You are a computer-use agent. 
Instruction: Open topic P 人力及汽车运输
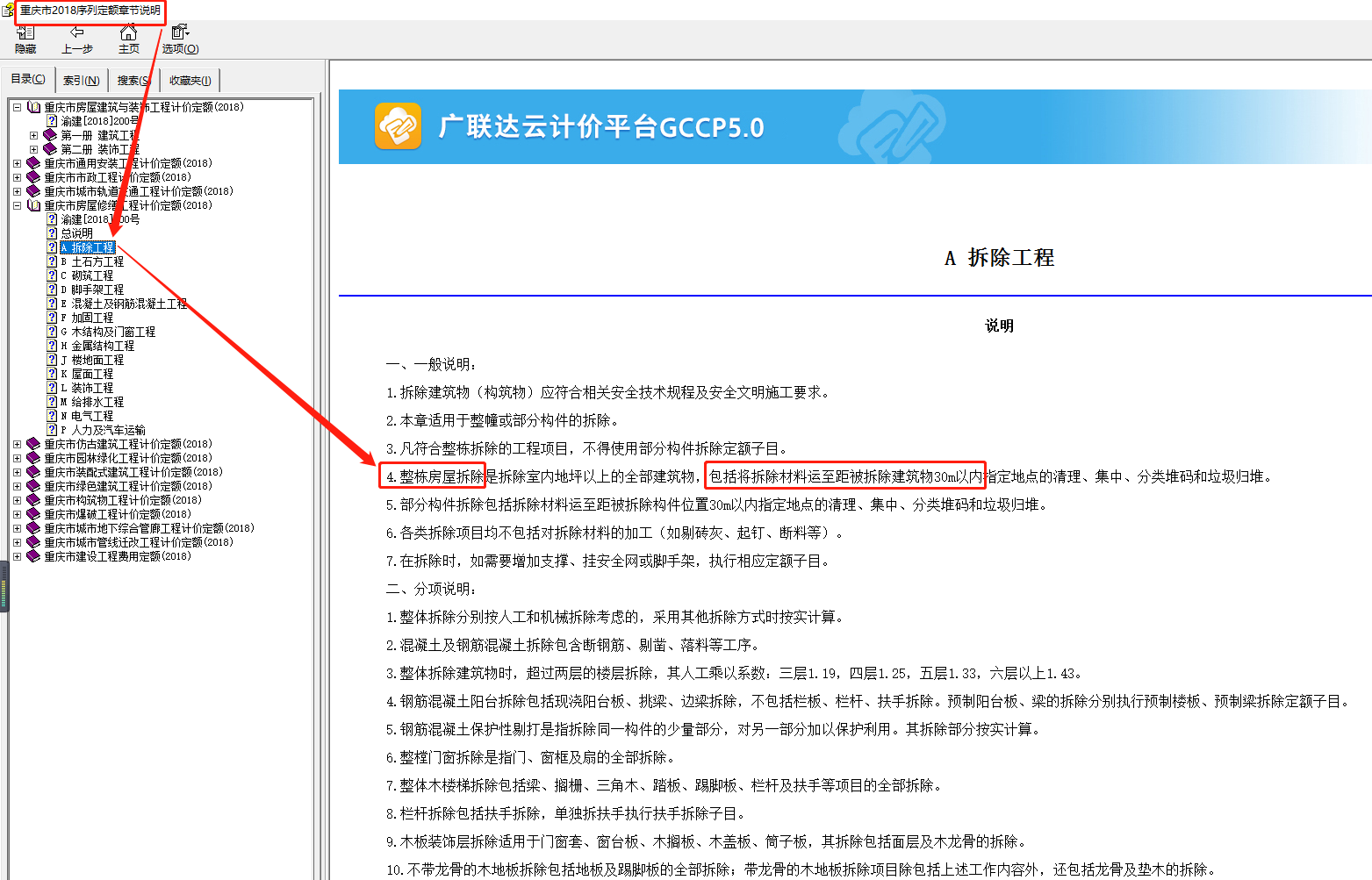coord(103,430)
